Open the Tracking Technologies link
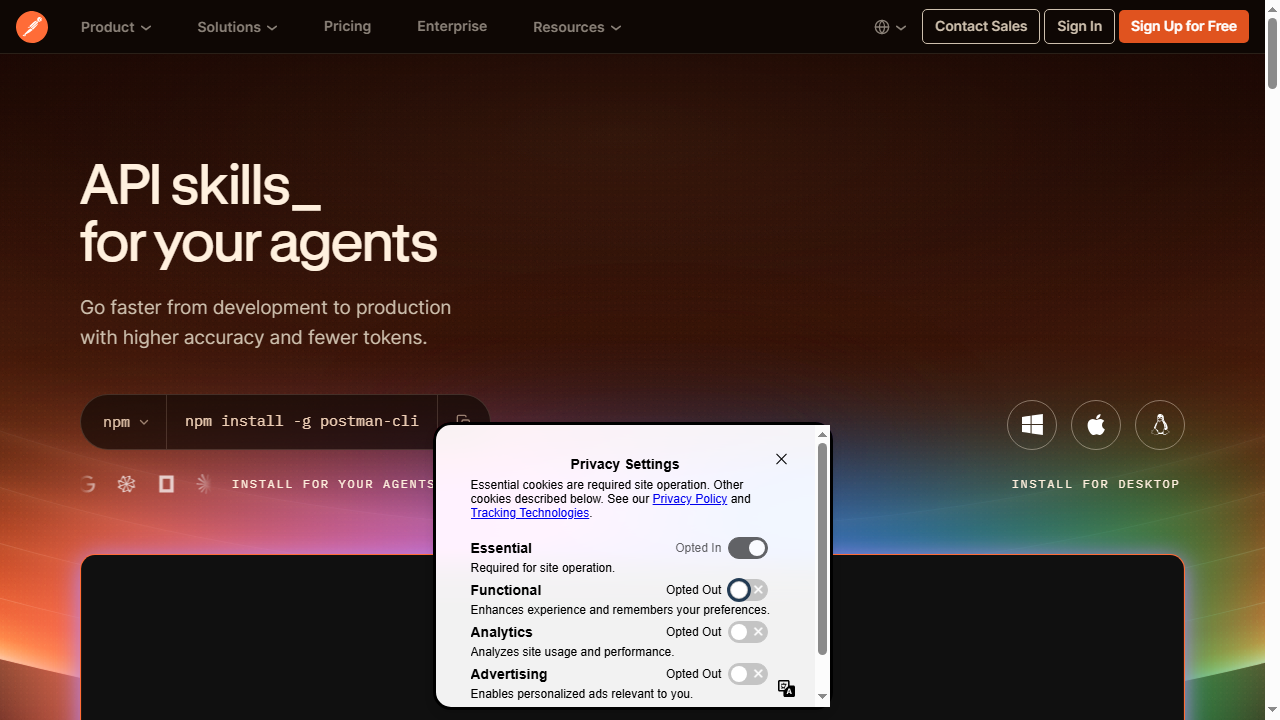 530,513
